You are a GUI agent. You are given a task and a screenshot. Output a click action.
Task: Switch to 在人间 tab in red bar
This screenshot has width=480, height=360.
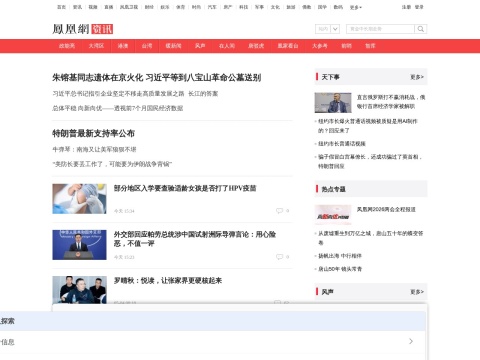coord(227,46)
